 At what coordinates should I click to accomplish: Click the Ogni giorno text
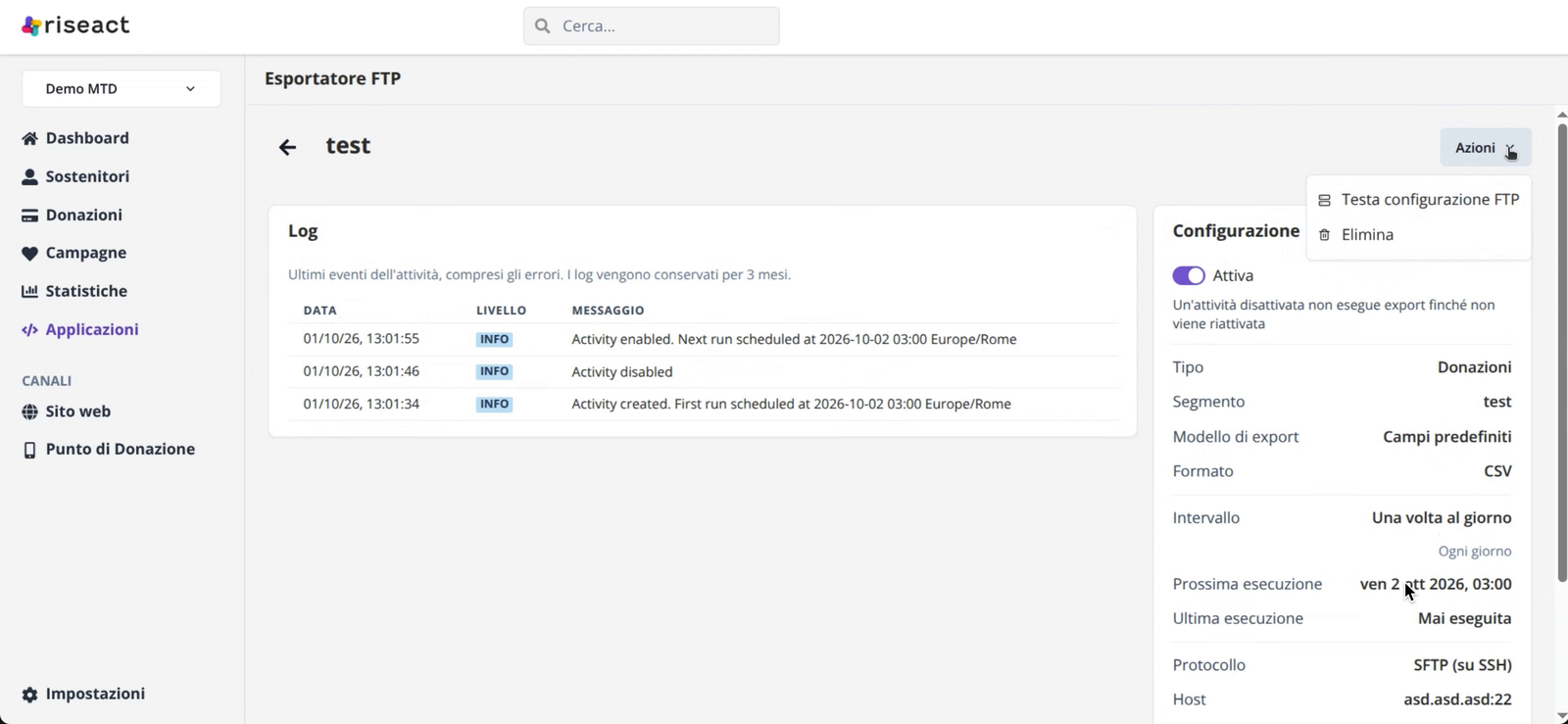point(1475,552)
